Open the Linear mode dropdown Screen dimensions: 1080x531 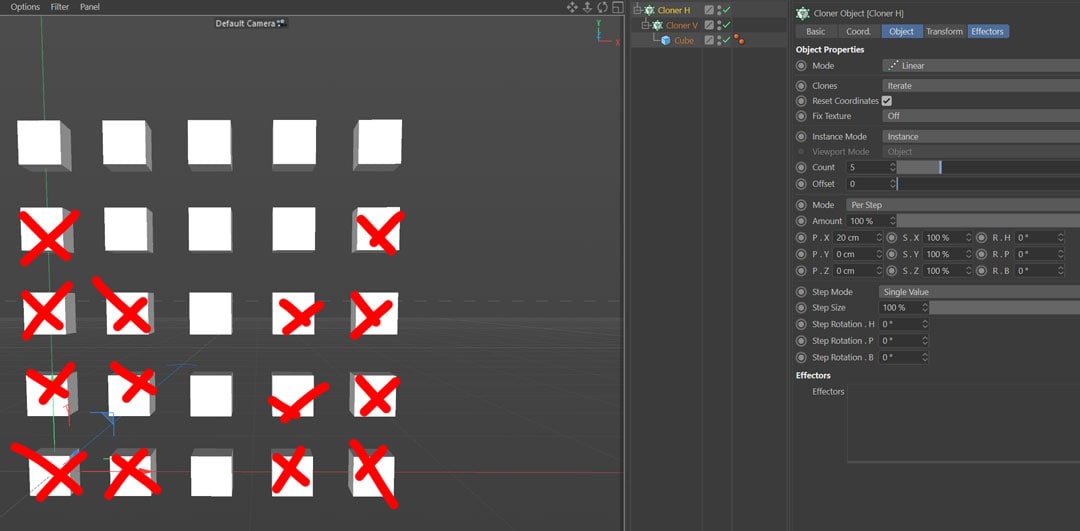[x=981, y=66]
